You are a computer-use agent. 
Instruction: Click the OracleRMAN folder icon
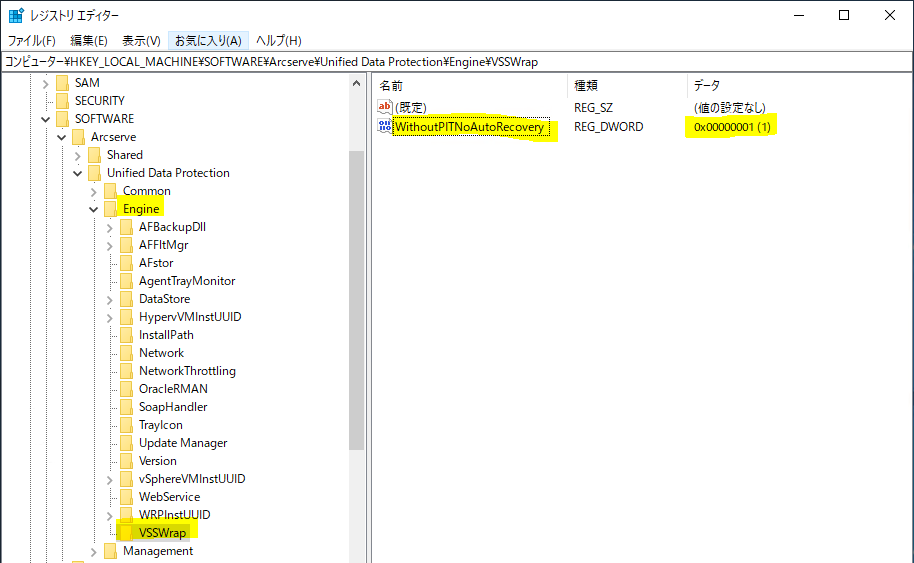coord(126,389)
